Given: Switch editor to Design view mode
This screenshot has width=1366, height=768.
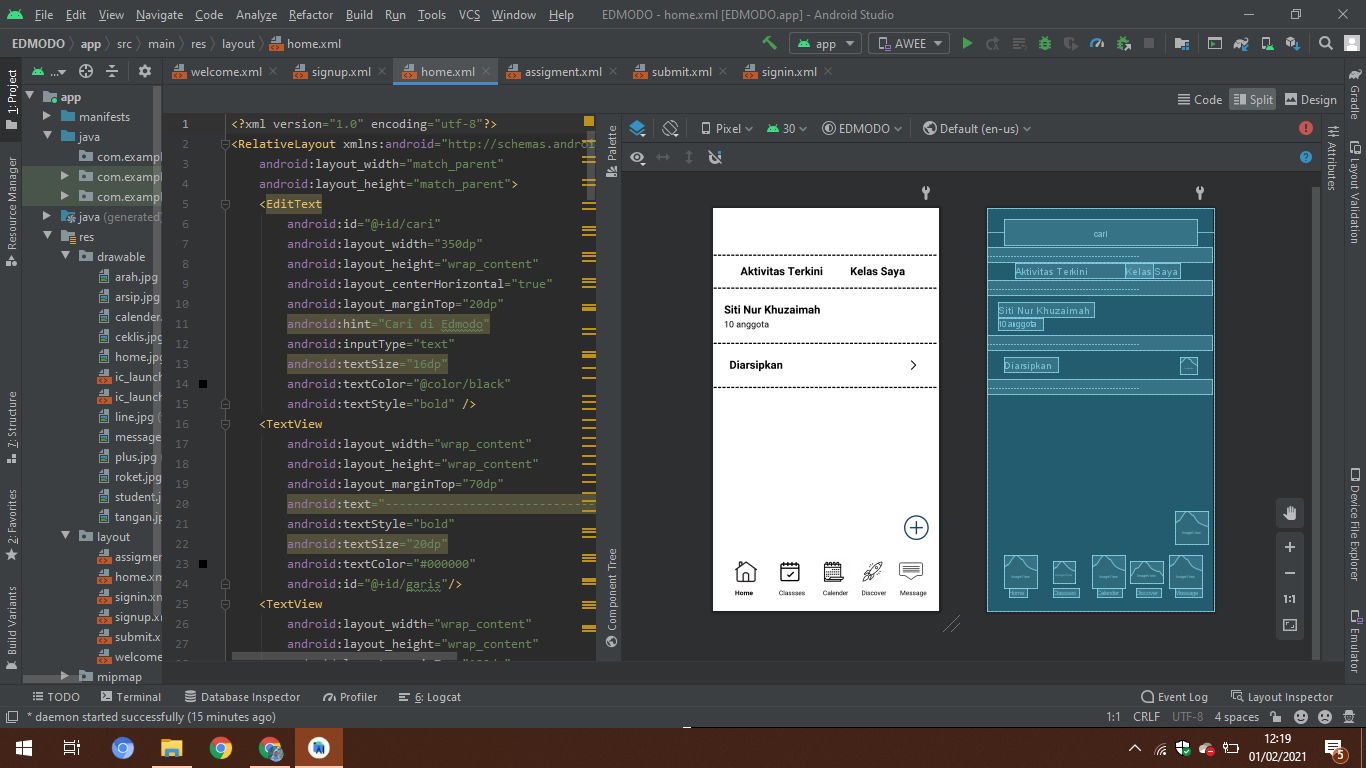Looking at the screenshot, I should coord(1310,99).
